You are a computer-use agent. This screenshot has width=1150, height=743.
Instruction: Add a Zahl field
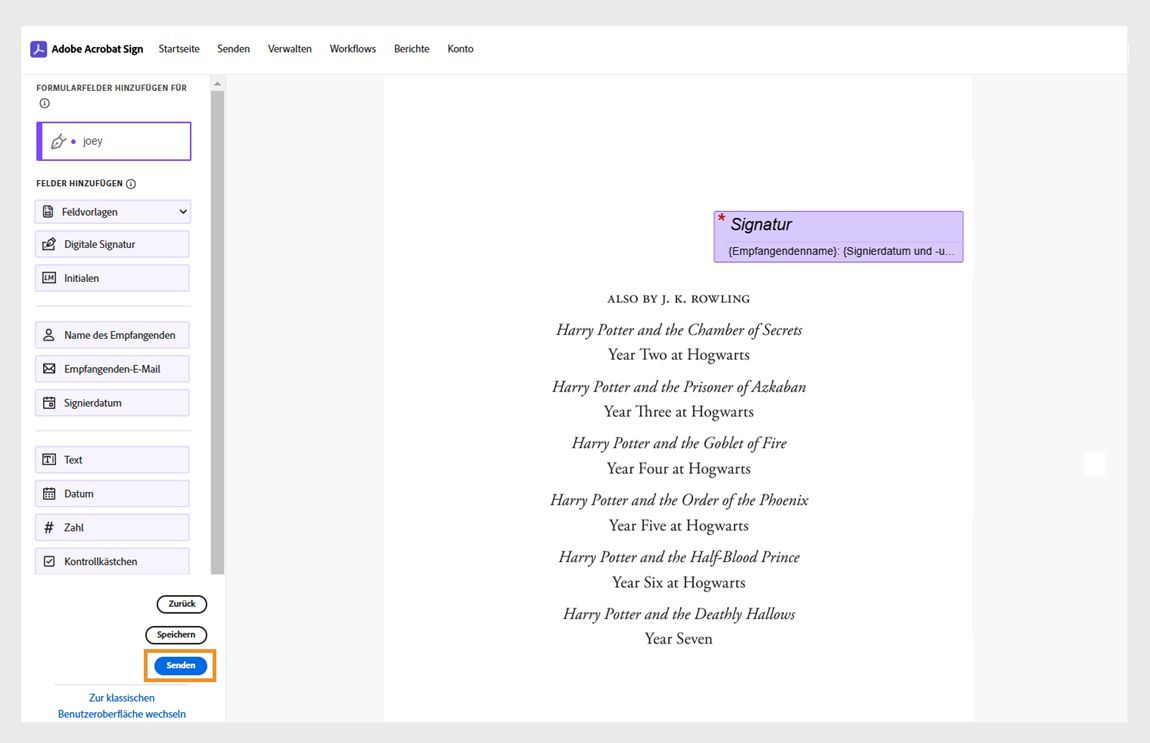(112, 527)
